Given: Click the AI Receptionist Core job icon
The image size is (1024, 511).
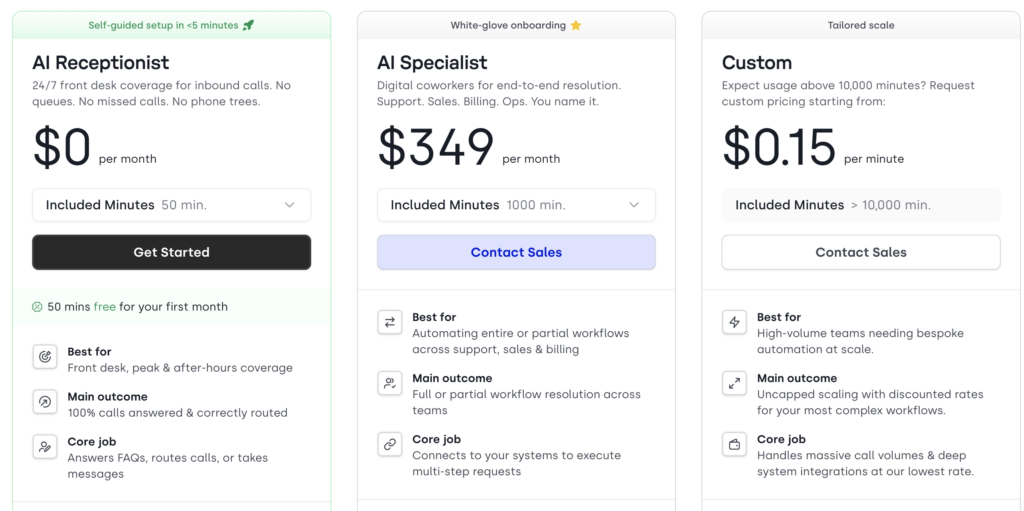Looking at the screenshot, I should click(45, 447).
